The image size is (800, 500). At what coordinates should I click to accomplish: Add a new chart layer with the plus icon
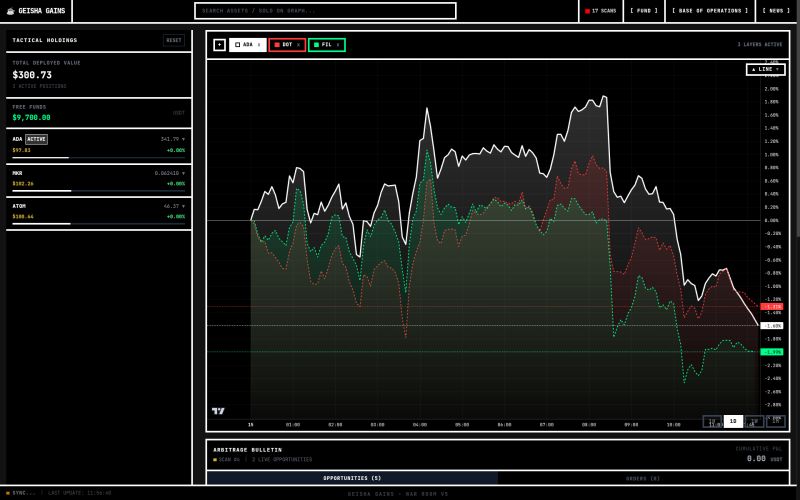(x=219, y=45)
